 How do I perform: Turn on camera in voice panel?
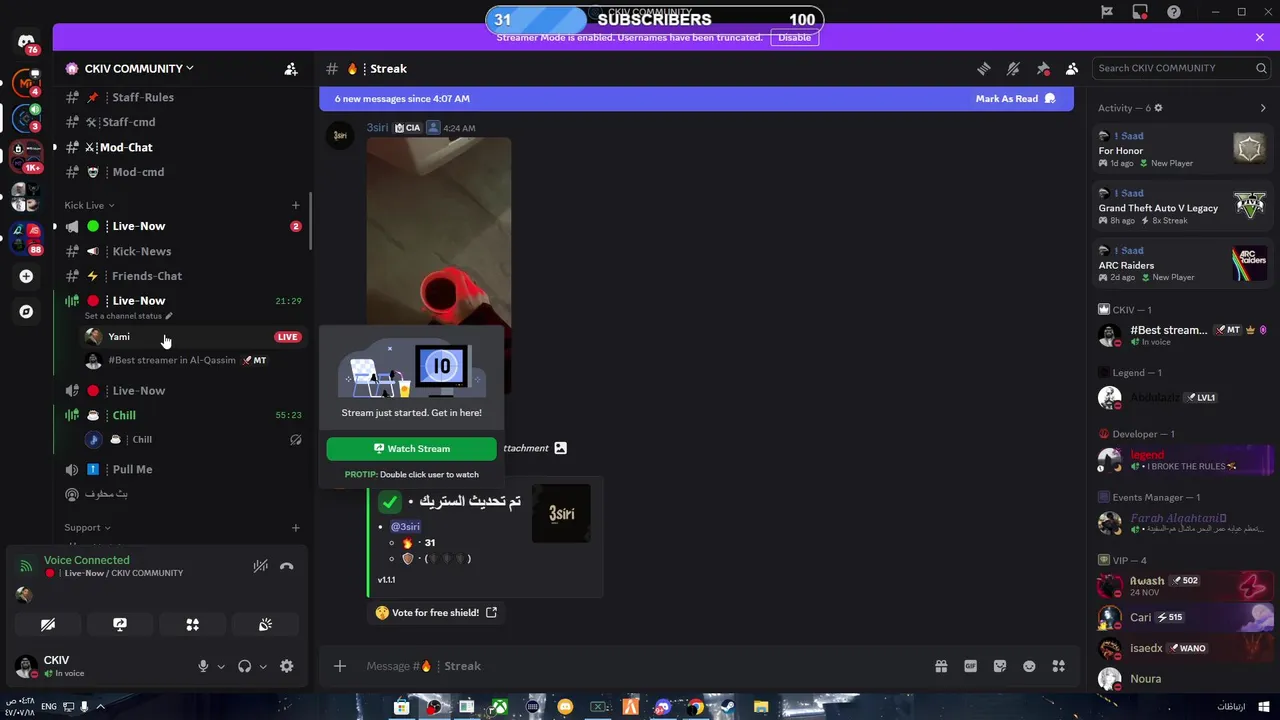pyautogui.click(x=48, y=624)
